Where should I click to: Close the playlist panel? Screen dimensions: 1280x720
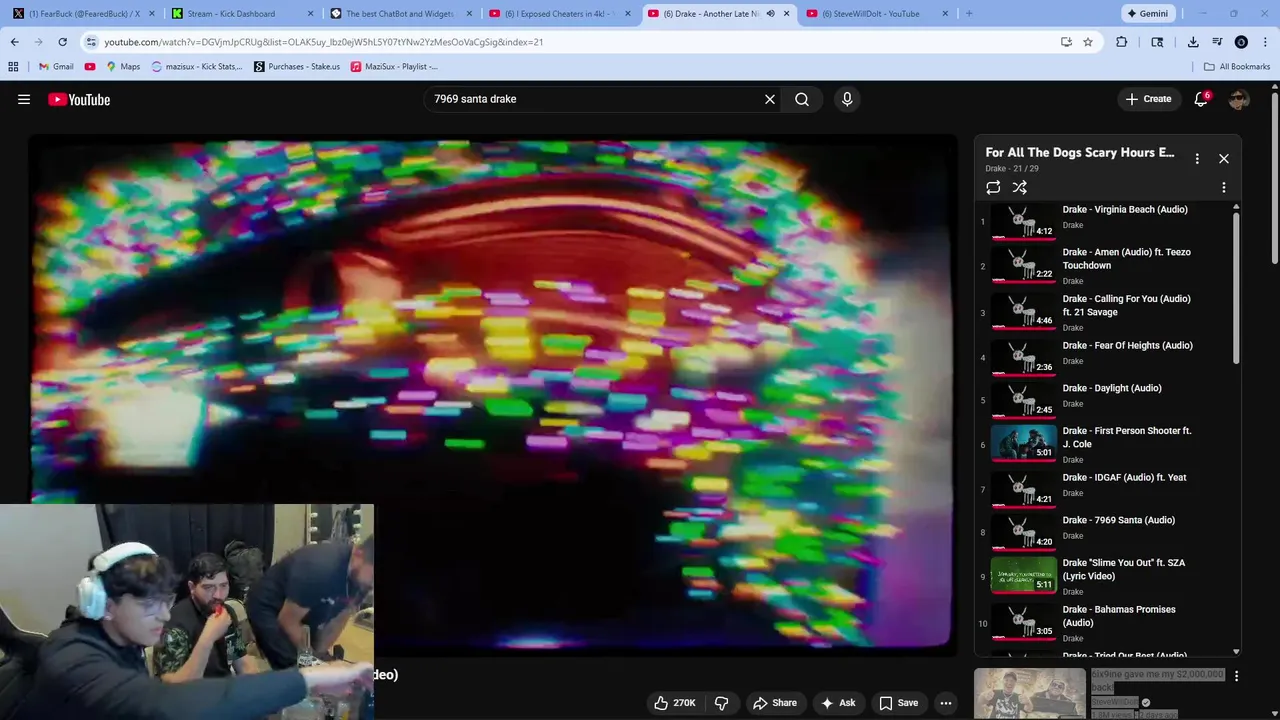[x=1223, y=158]
